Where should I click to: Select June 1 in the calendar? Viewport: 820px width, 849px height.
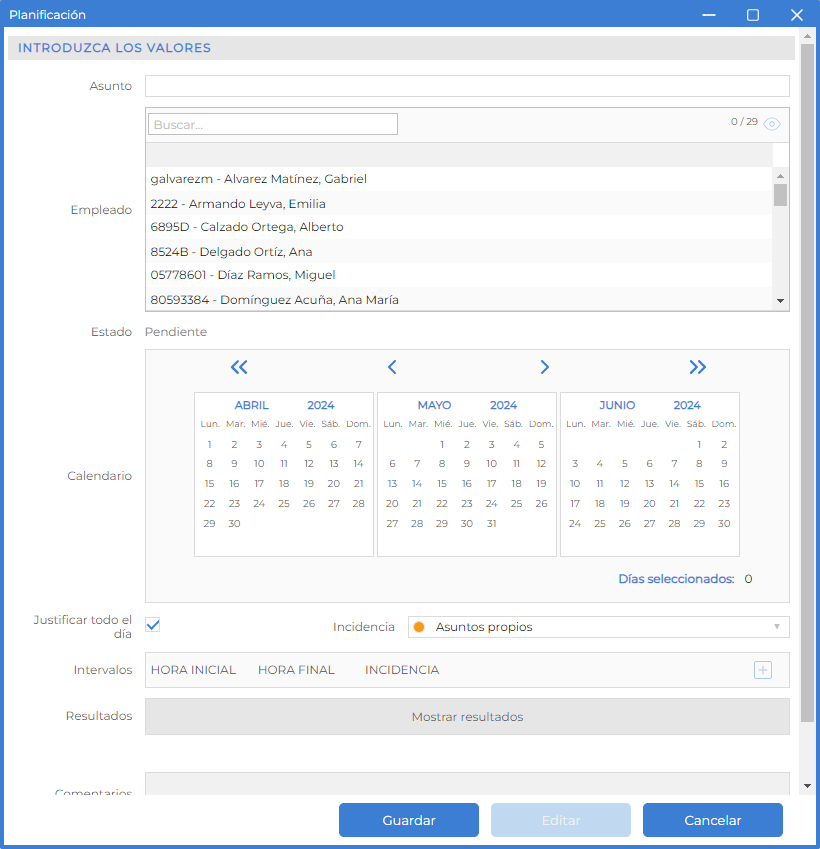[699, 445]
